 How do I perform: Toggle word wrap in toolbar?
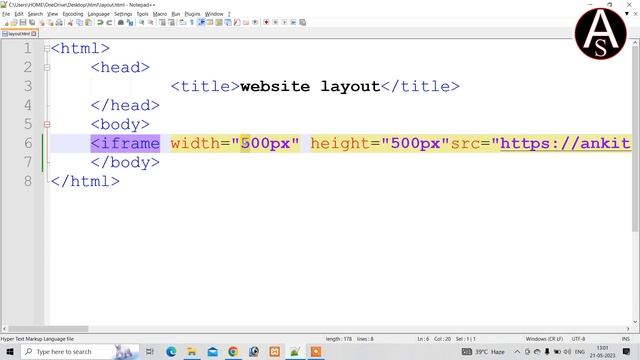point(182,22)
